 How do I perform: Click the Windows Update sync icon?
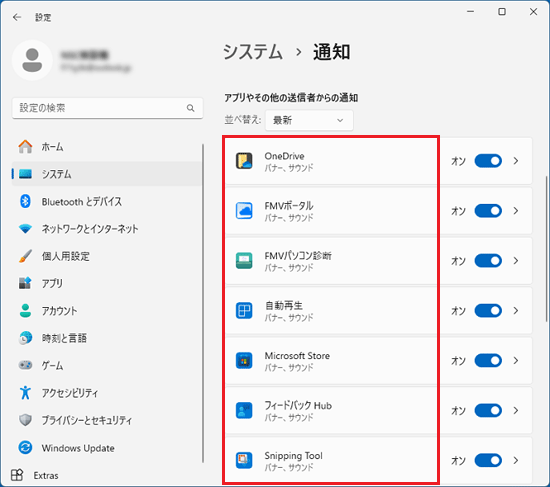(25, 447)
